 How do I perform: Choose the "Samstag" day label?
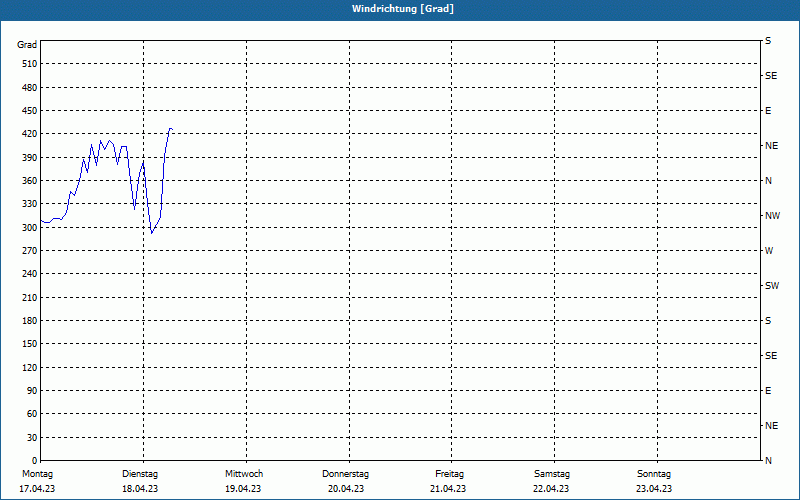pos(552,474)
